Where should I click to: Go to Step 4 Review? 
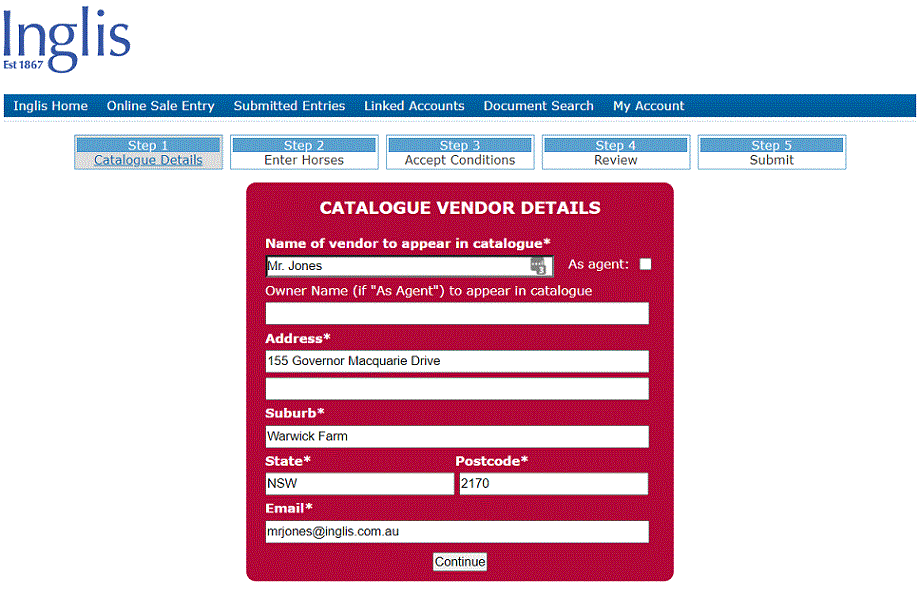pos(615,153)
